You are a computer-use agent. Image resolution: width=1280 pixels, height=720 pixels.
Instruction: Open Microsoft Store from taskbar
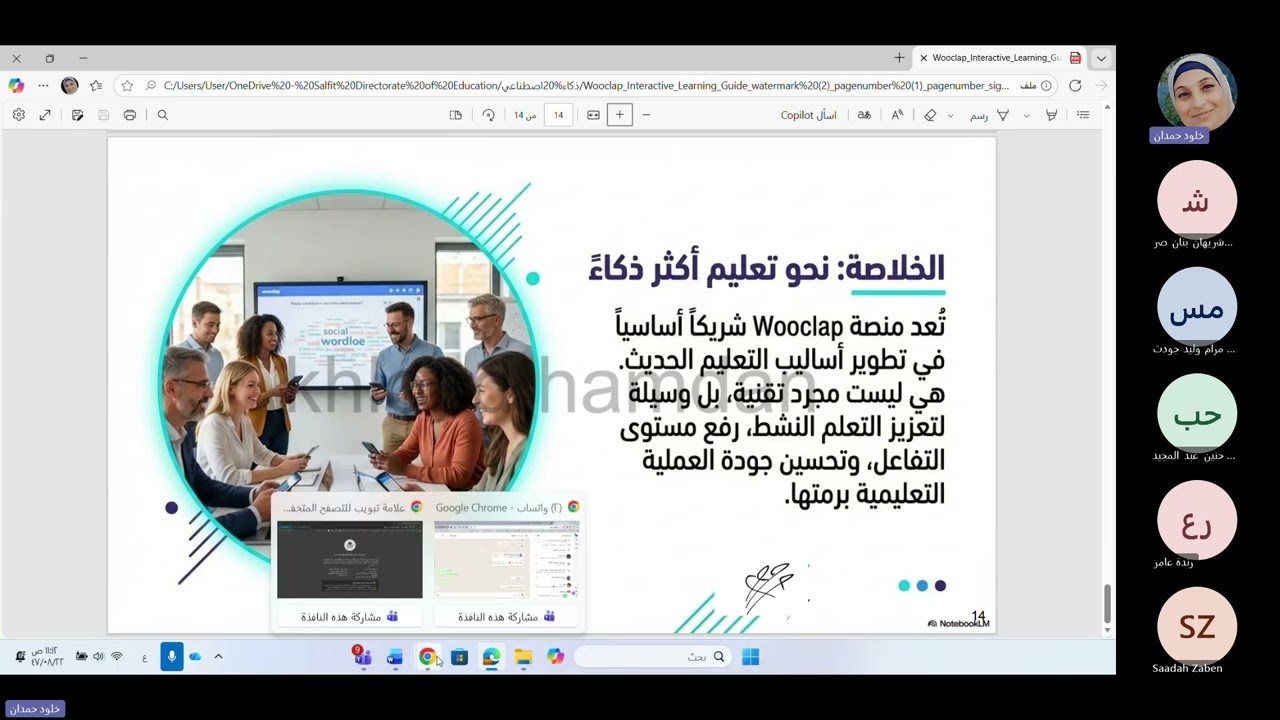tap(459, 657)
